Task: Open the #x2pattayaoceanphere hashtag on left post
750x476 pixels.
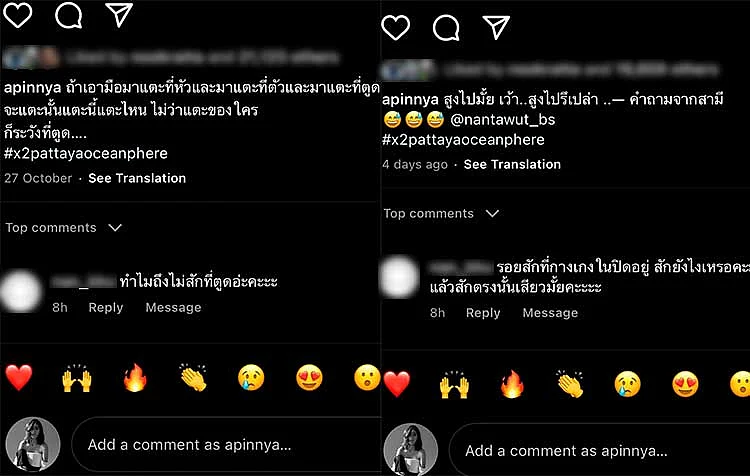Action: click(x=86, y=154)
